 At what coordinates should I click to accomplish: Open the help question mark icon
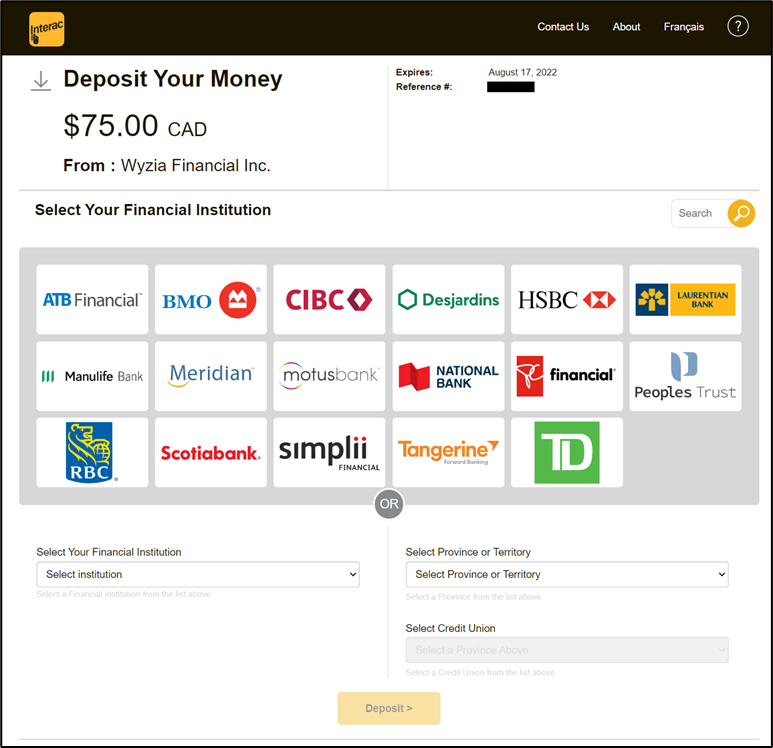pos(738,27)
